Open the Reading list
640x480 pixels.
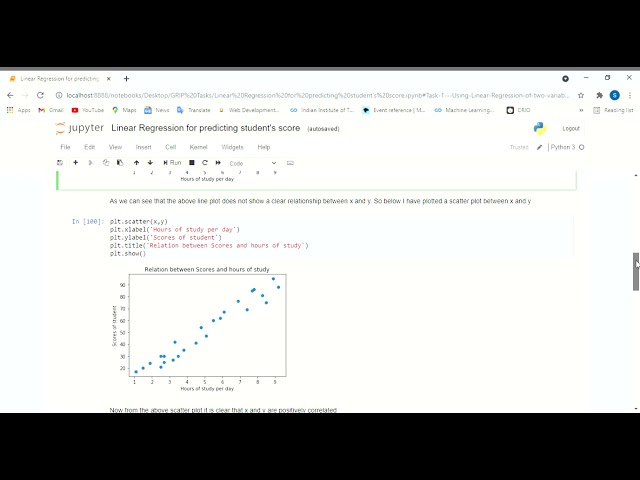[x=613, y=110]
